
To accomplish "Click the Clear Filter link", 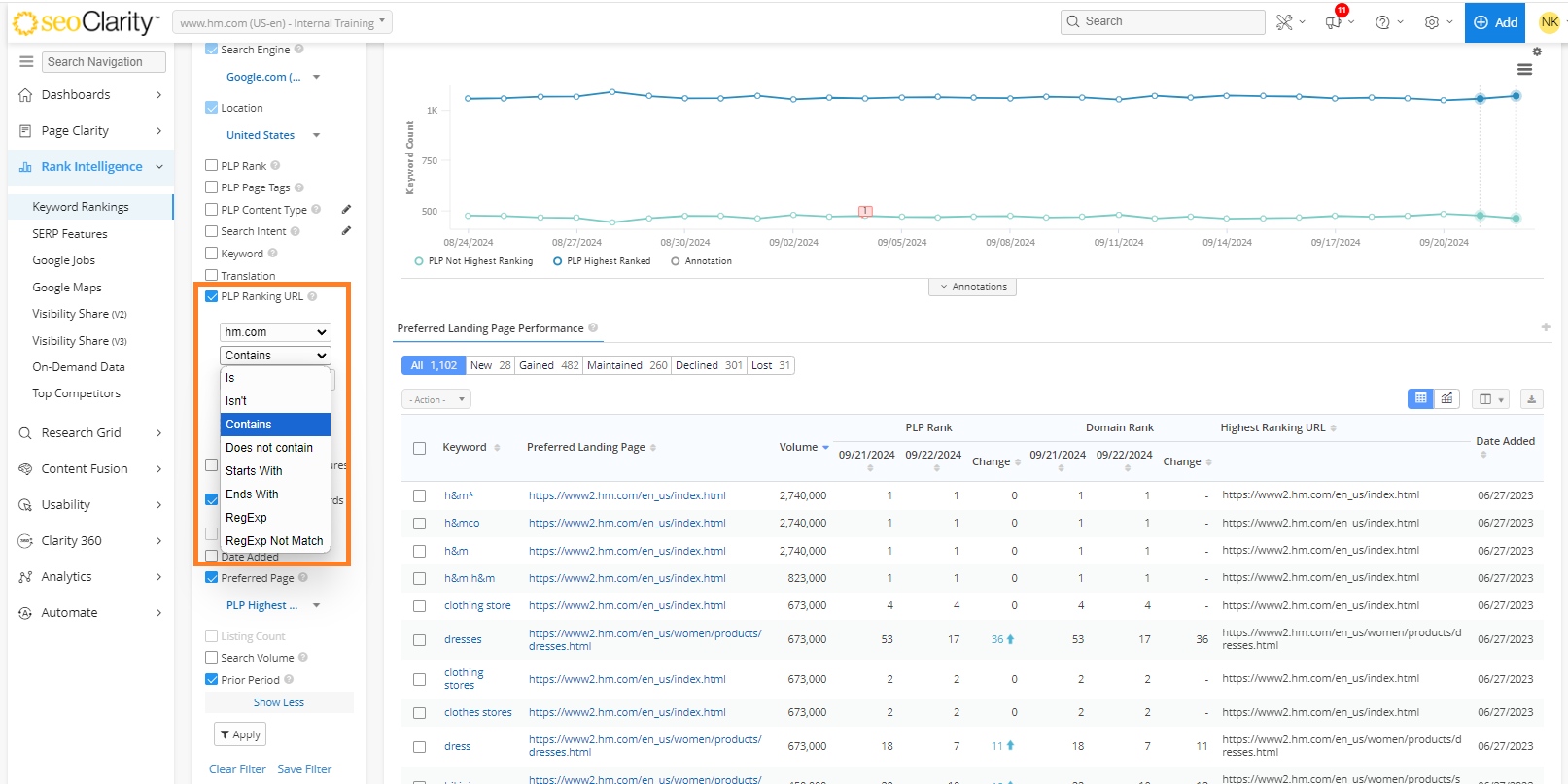I will point(237,769).
